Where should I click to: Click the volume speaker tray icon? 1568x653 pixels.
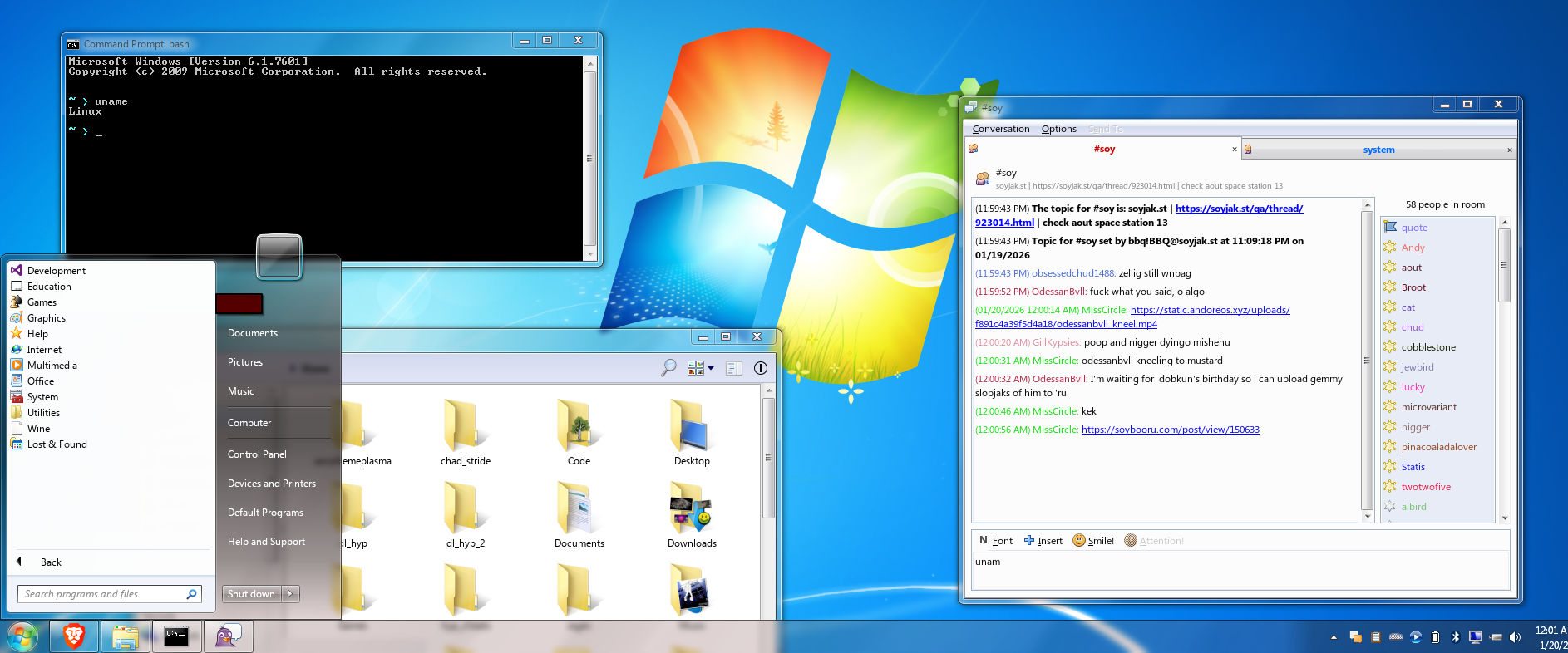[1515, 637]
